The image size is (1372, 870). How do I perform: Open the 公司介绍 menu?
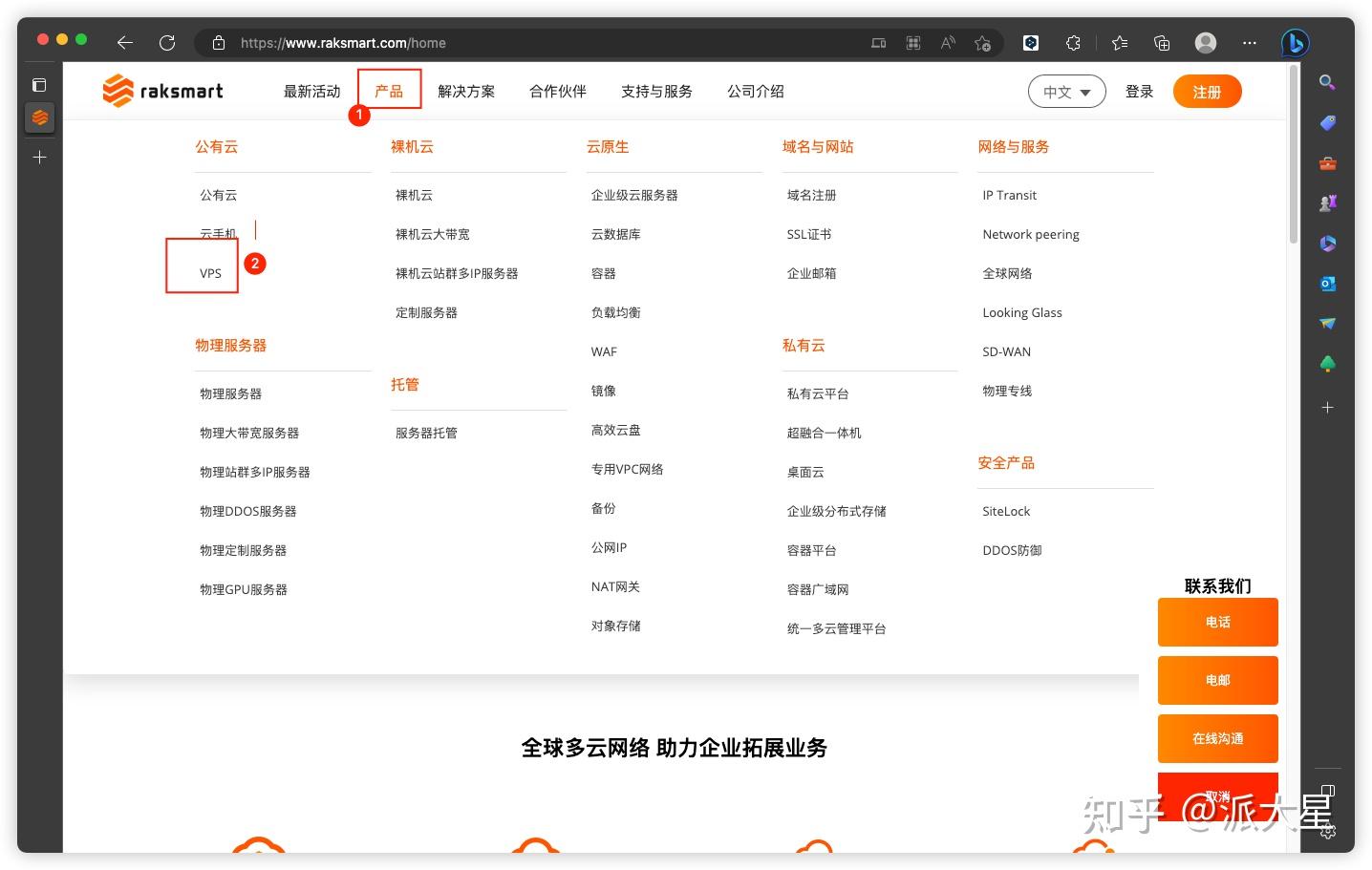coord(756,92)
